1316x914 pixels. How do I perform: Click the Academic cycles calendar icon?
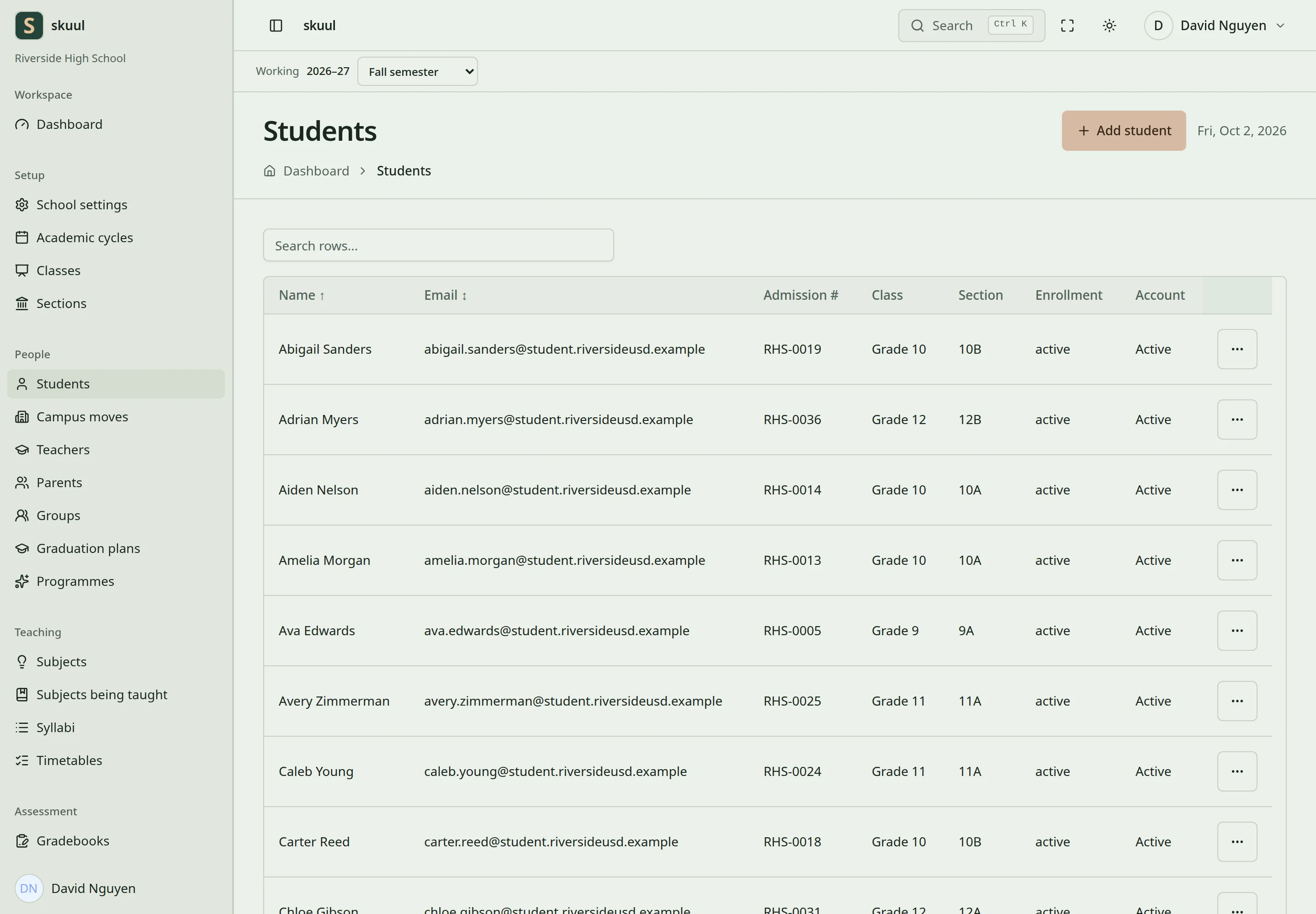22,238
